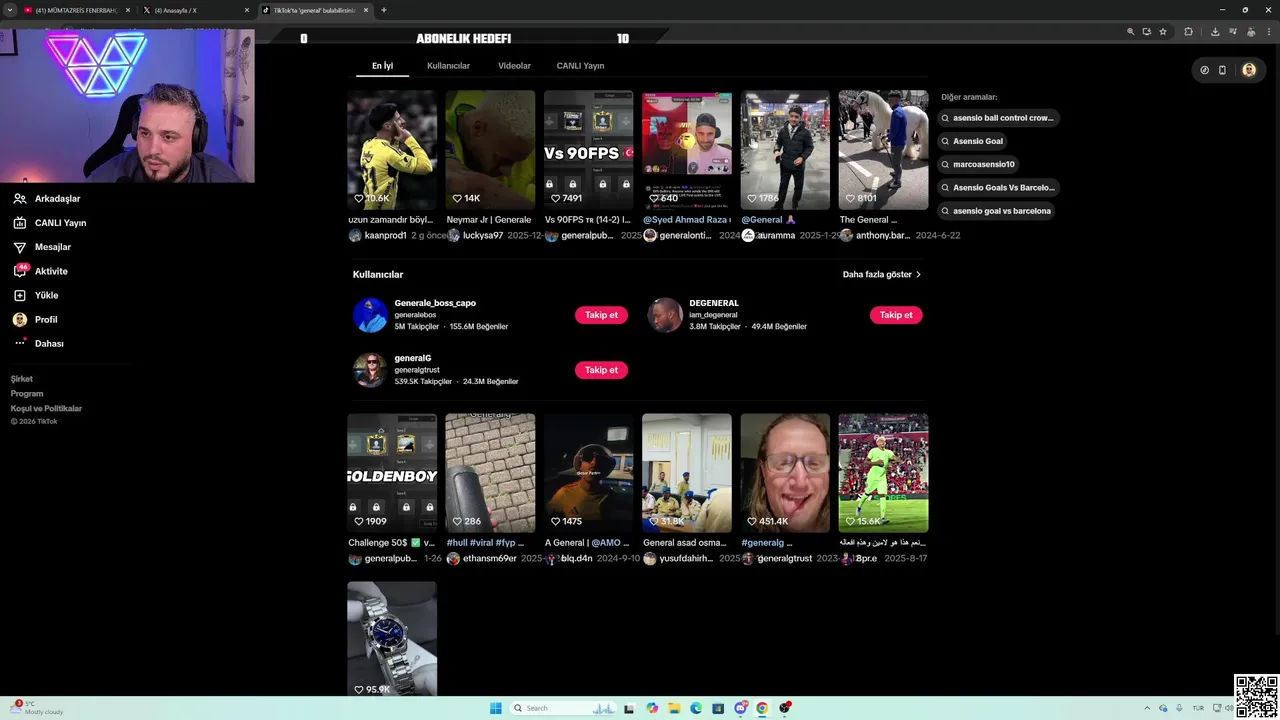Search suggestion 'marcoasensio10'
1280x720 pixels.
coord(978,164)
